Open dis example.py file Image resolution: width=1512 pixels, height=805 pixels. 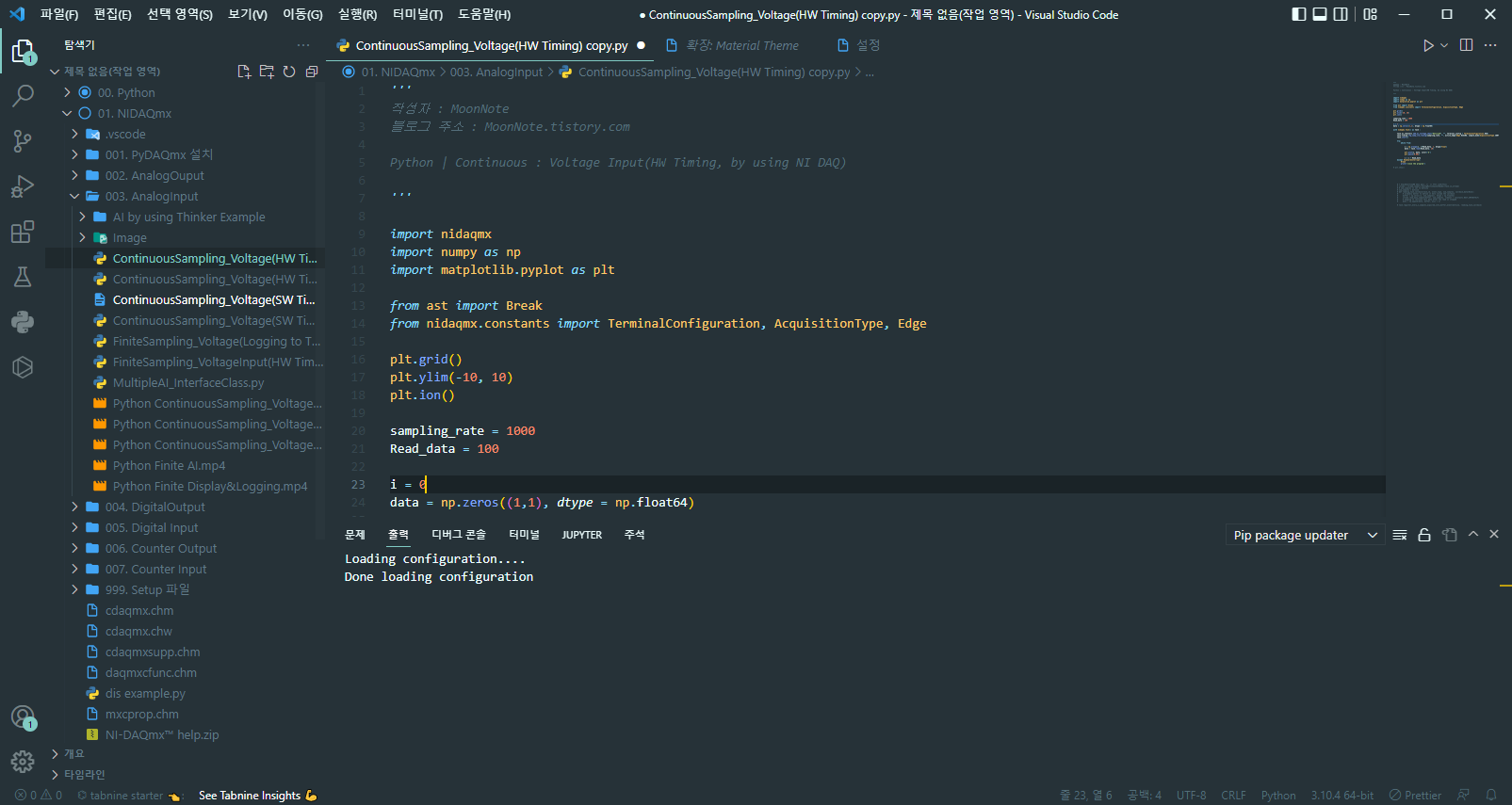145,693
